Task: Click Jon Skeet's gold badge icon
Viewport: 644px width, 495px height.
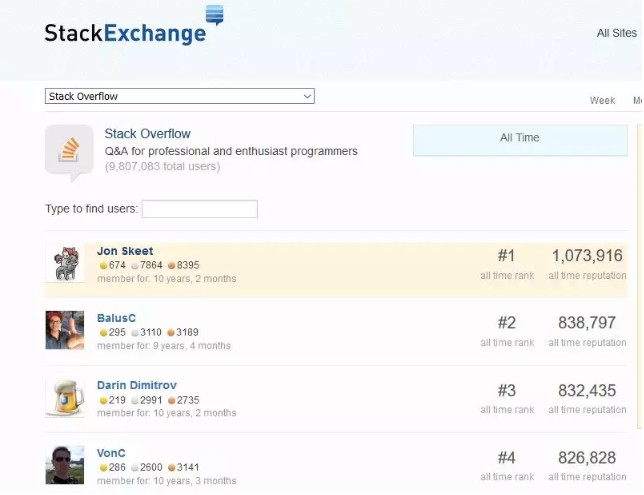Action: click(102, 265)
